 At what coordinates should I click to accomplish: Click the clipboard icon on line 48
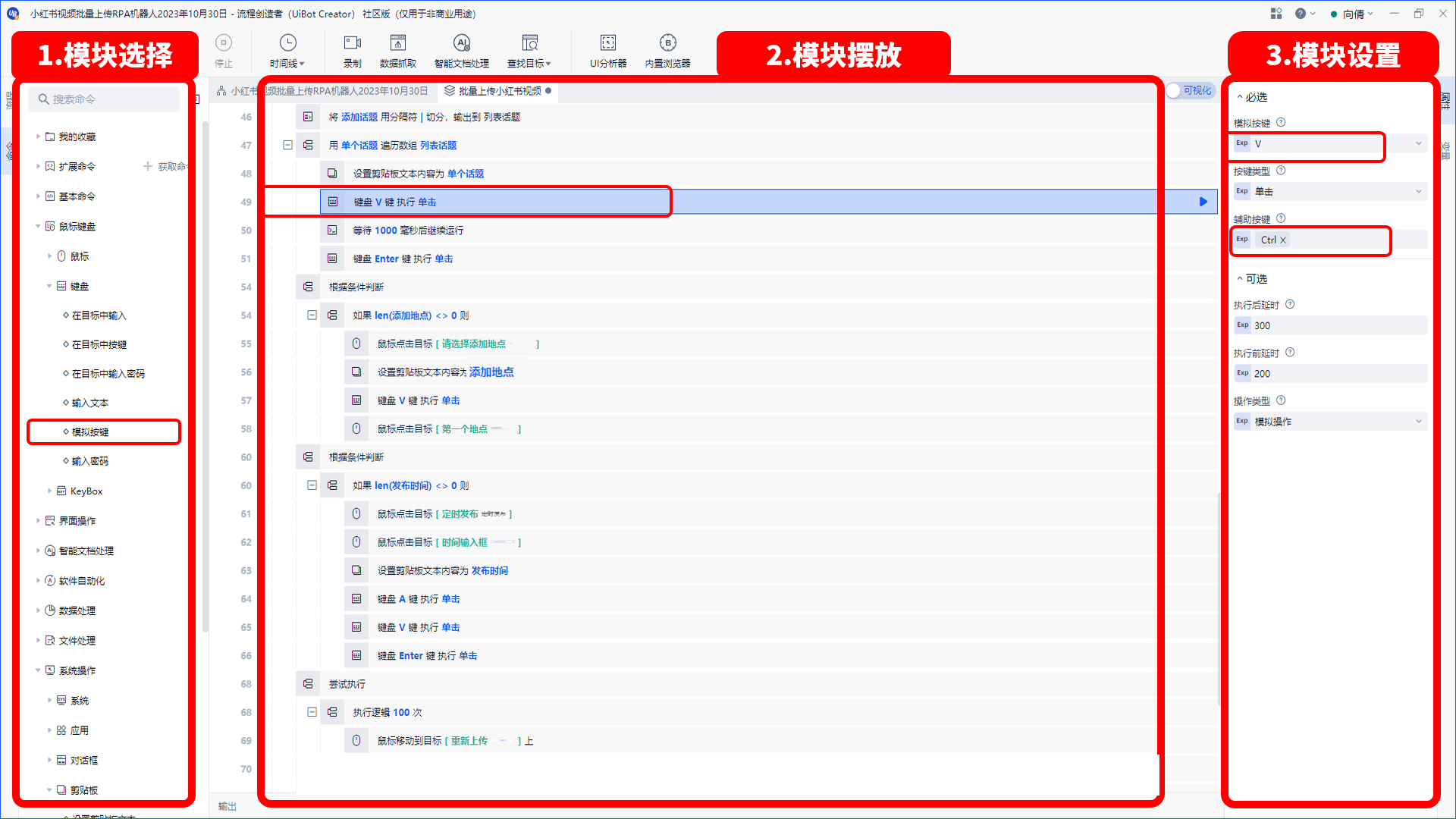coord(332,174)
